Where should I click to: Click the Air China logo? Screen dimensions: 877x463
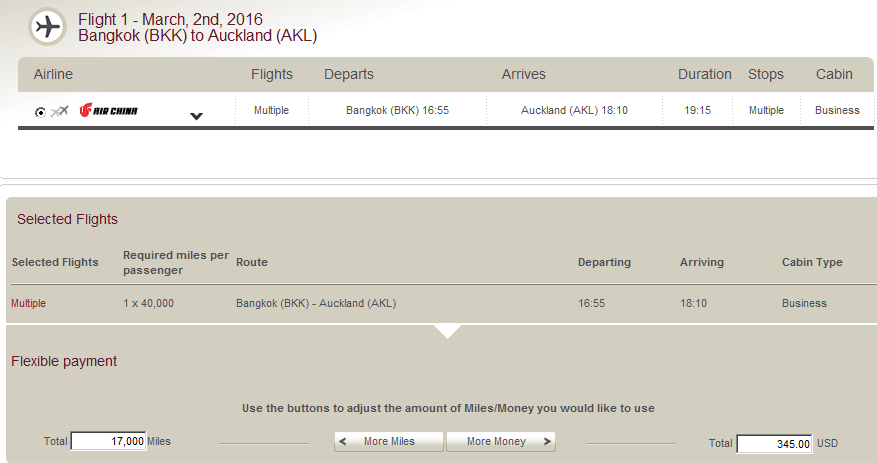coord(108,111)
